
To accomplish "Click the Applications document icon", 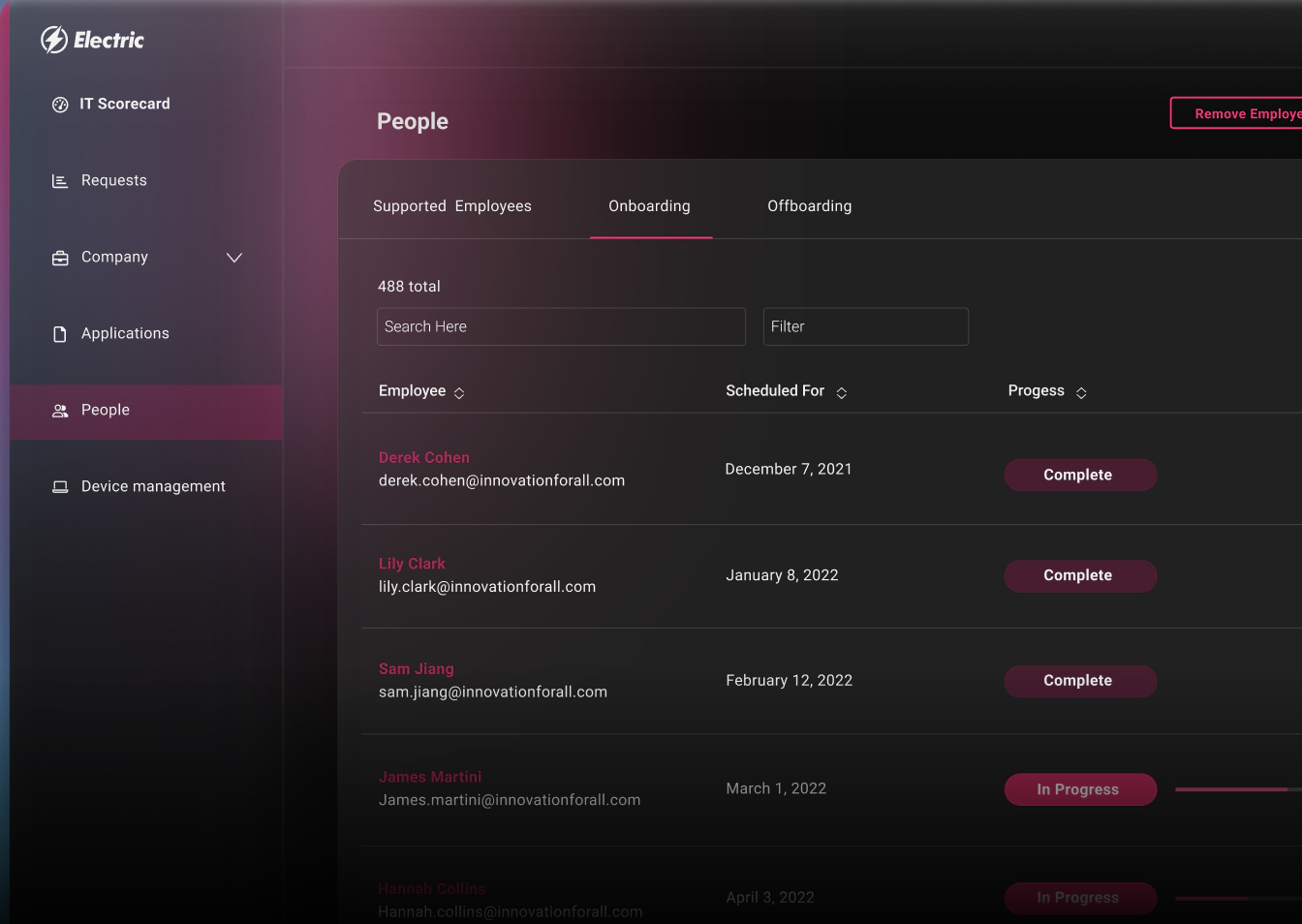I will [60, 334].
